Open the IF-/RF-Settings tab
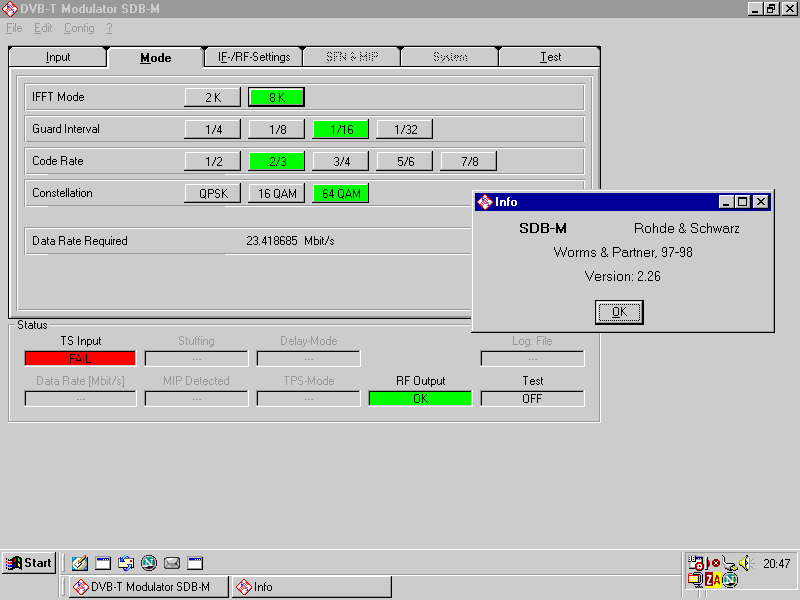 pyautogui.click(x=254, y=57)
